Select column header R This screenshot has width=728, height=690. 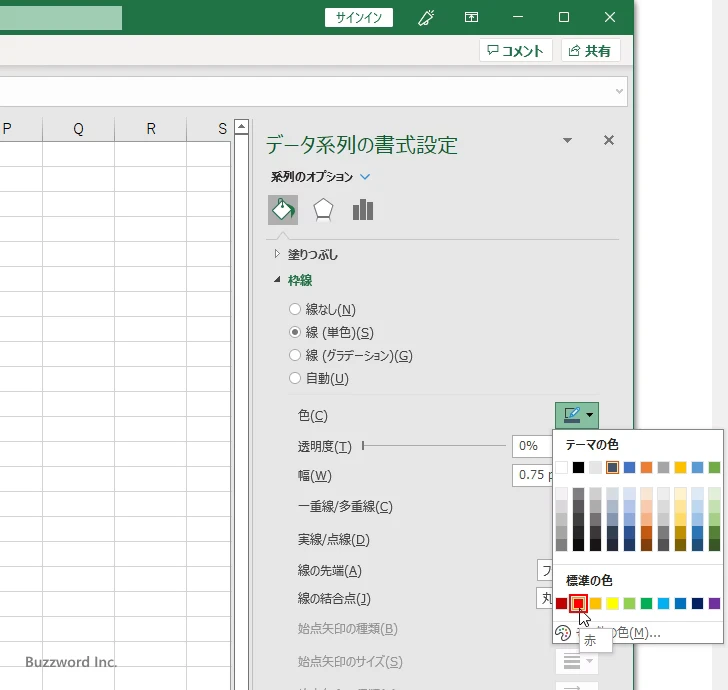point(151,129)
